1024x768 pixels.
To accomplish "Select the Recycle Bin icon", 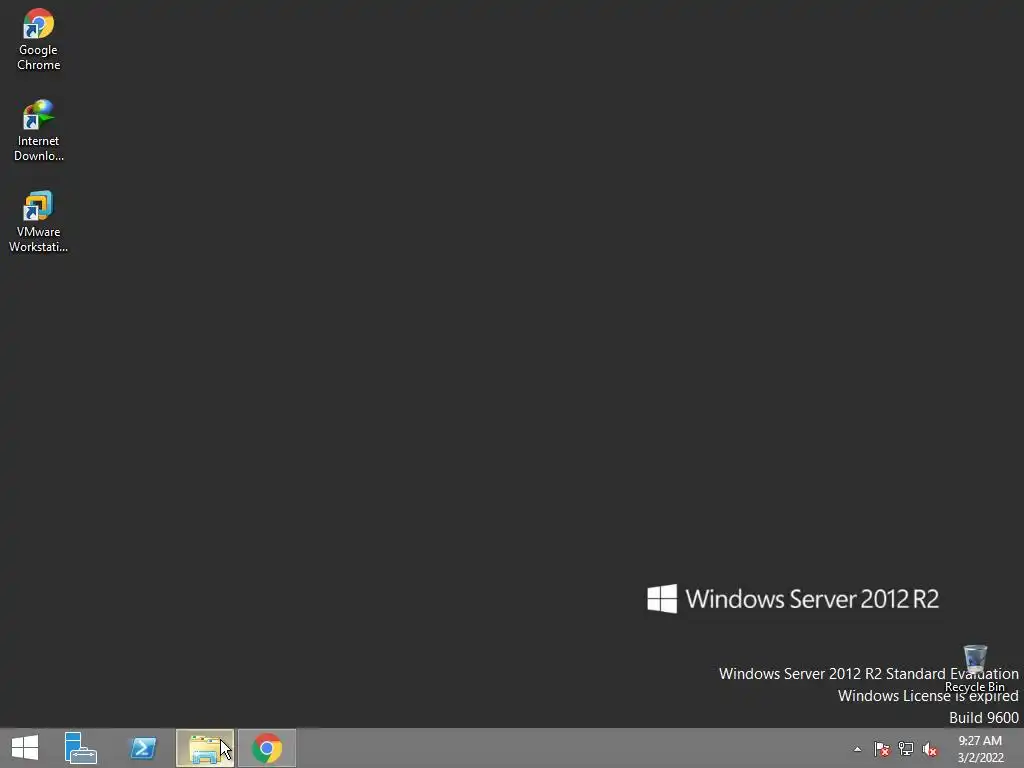I will pyautogui.click(x=975, y=668).
